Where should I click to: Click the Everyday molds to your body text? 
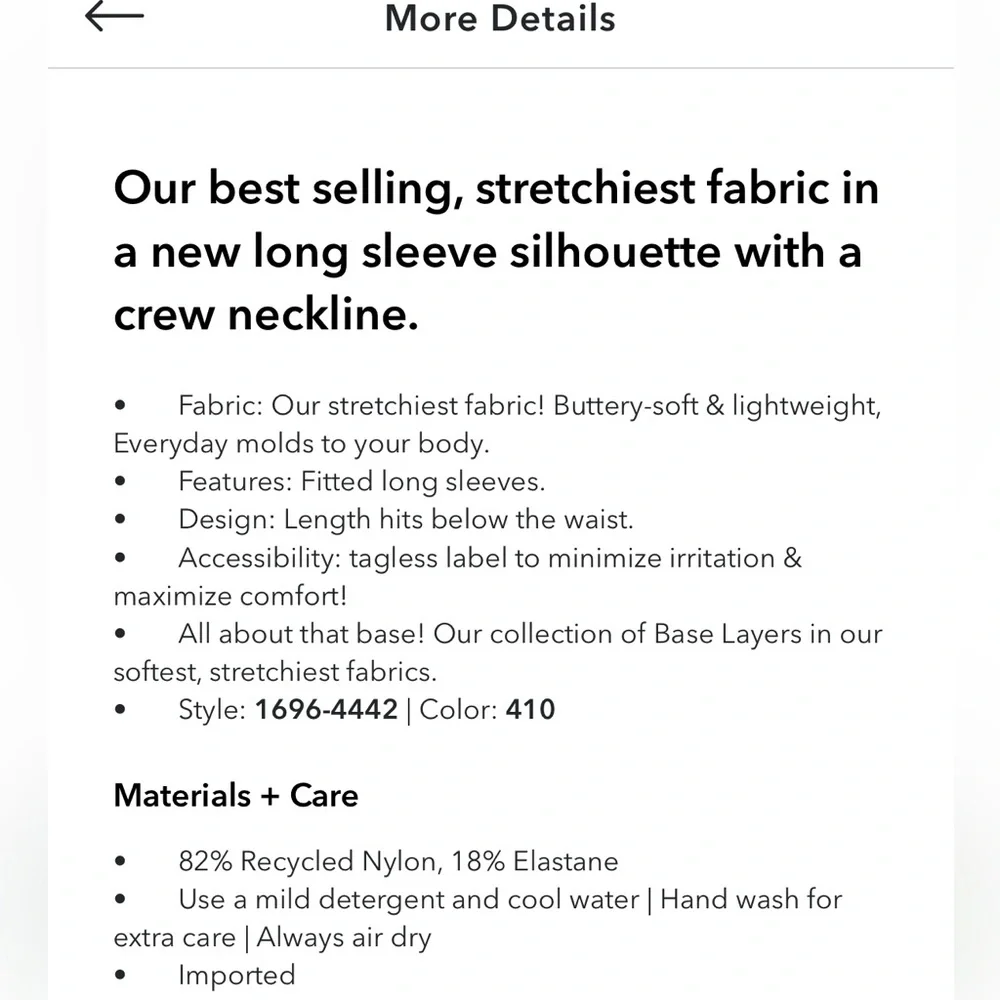(301, 444)
